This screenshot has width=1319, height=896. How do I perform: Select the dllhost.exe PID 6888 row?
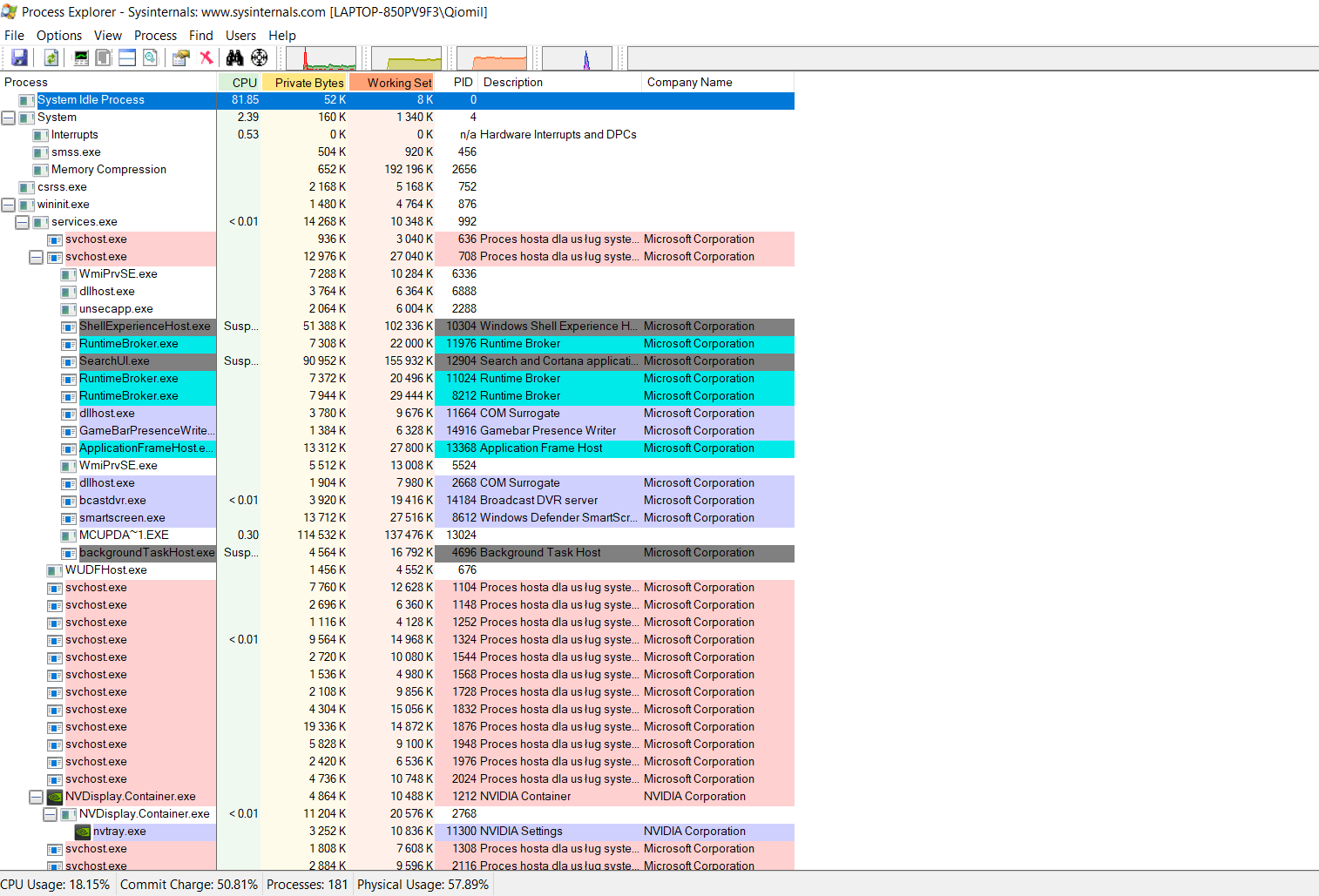point(397,292)
